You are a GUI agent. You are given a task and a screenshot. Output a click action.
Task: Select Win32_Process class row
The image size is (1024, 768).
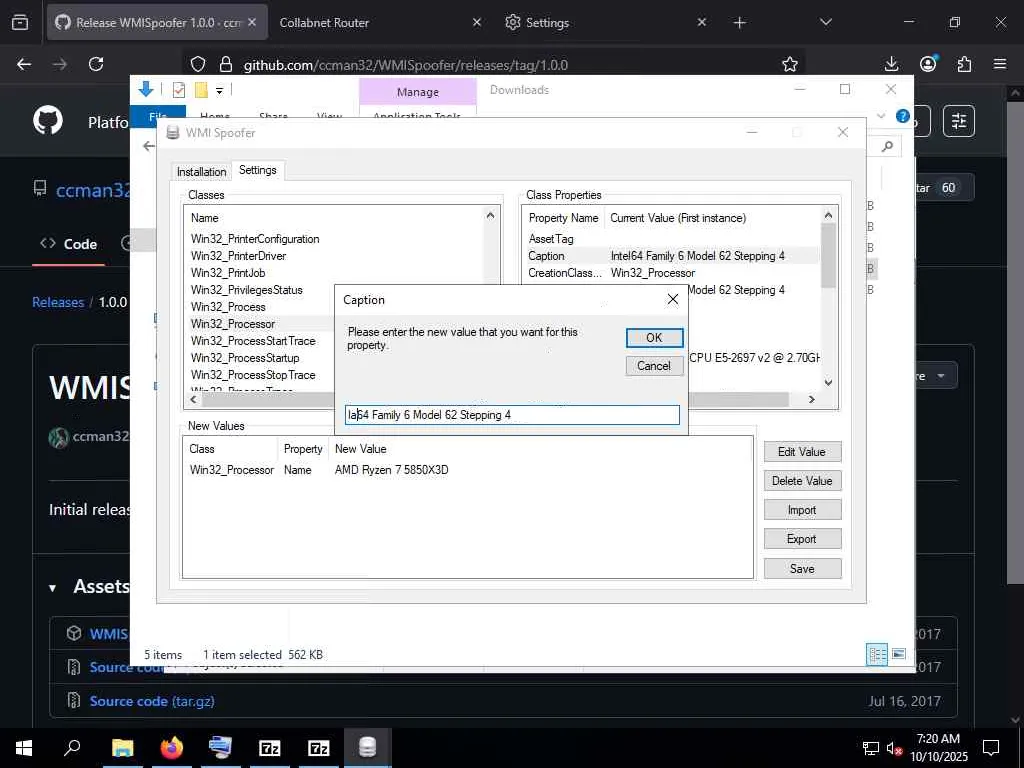(x=228, y=307)
